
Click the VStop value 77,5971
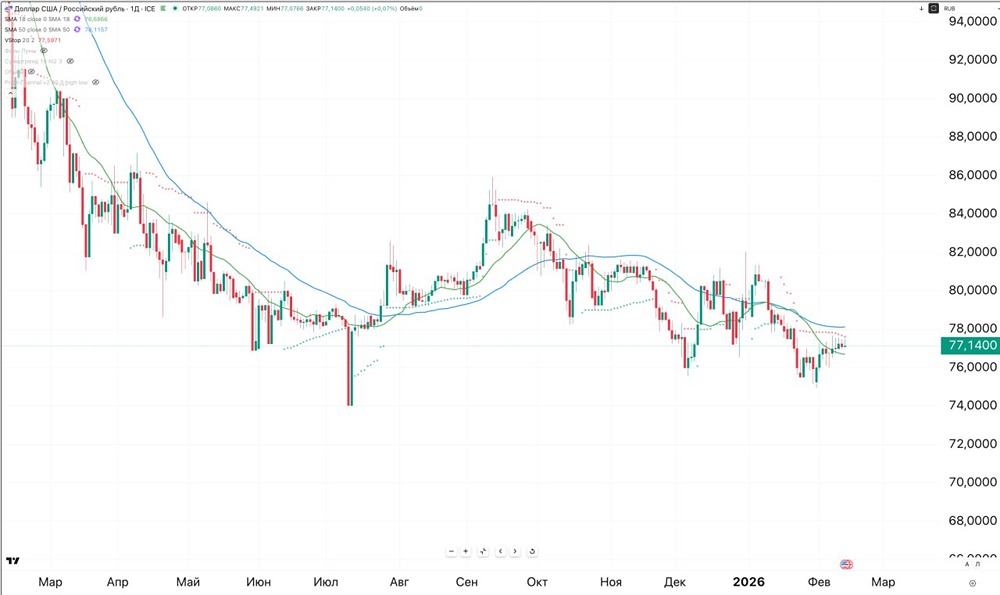click(50, 40)
